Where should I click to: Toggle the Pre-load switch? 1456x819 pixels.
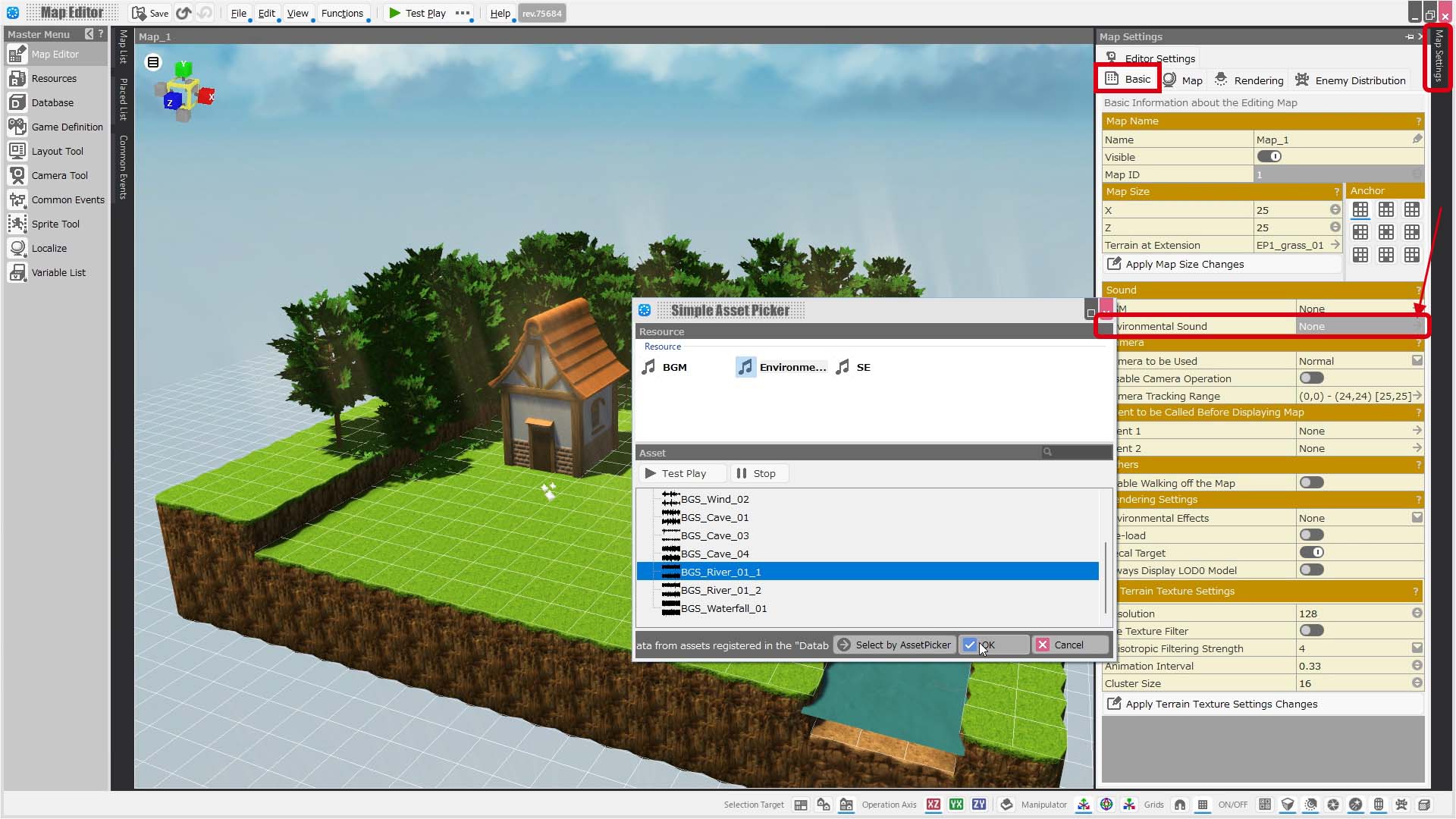coord(1312,535)
